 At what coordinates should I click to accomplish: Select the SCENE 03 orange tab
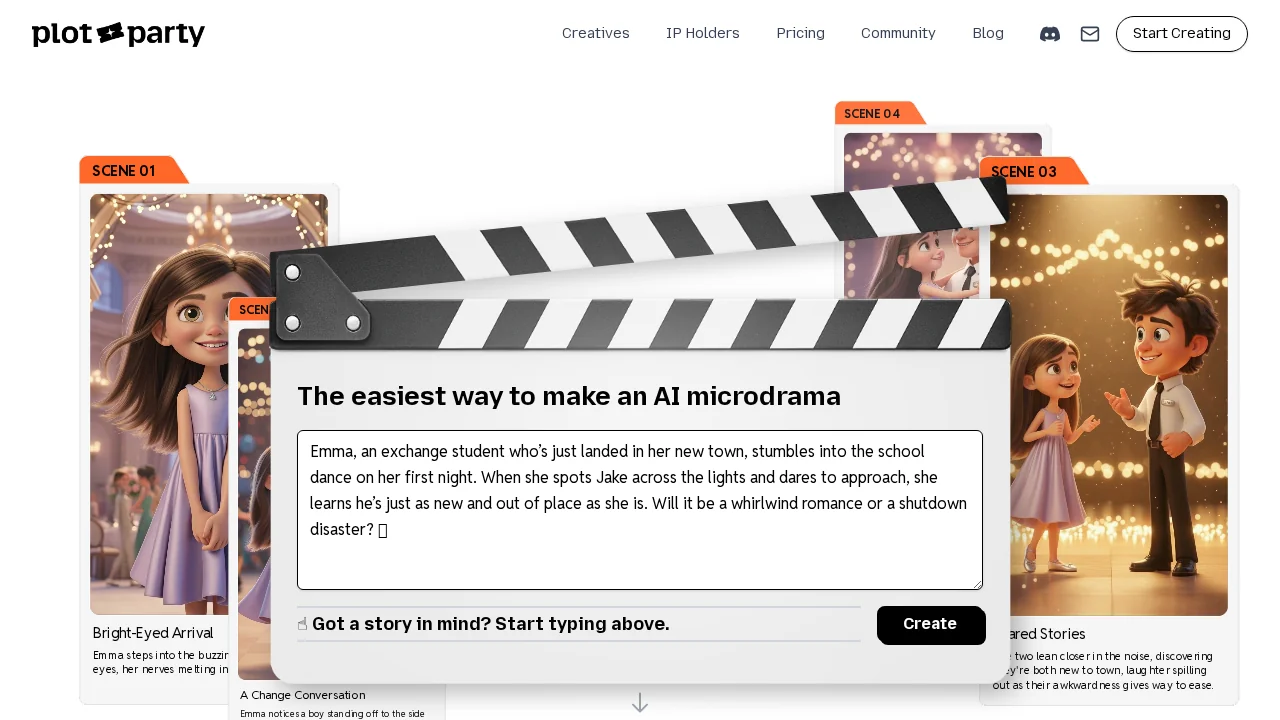pyautogui.click(x=1033, y=171)
